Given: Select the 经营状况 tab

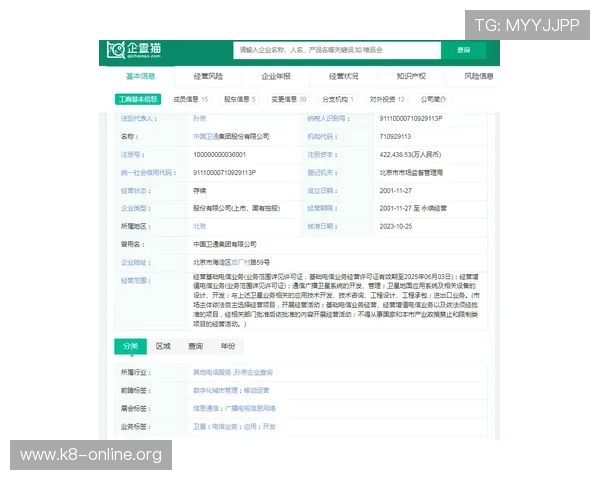Looking at the screenshot, I should click(x=344, y=76).
